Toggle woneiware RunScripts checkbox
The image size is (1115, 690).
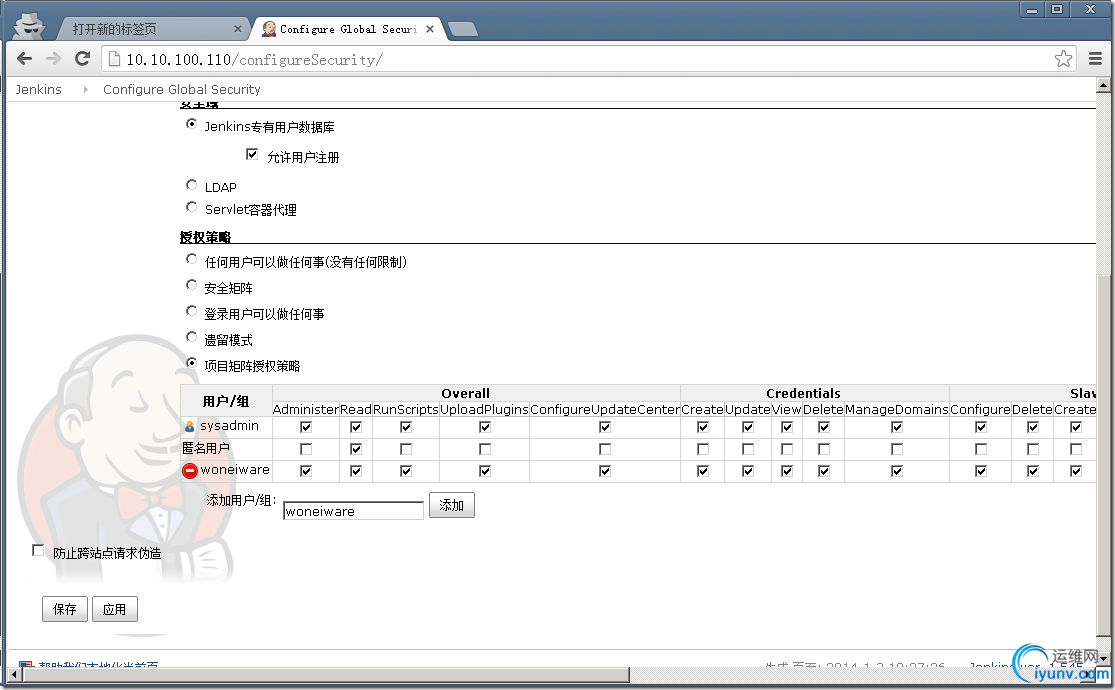[x=405, y=471]
